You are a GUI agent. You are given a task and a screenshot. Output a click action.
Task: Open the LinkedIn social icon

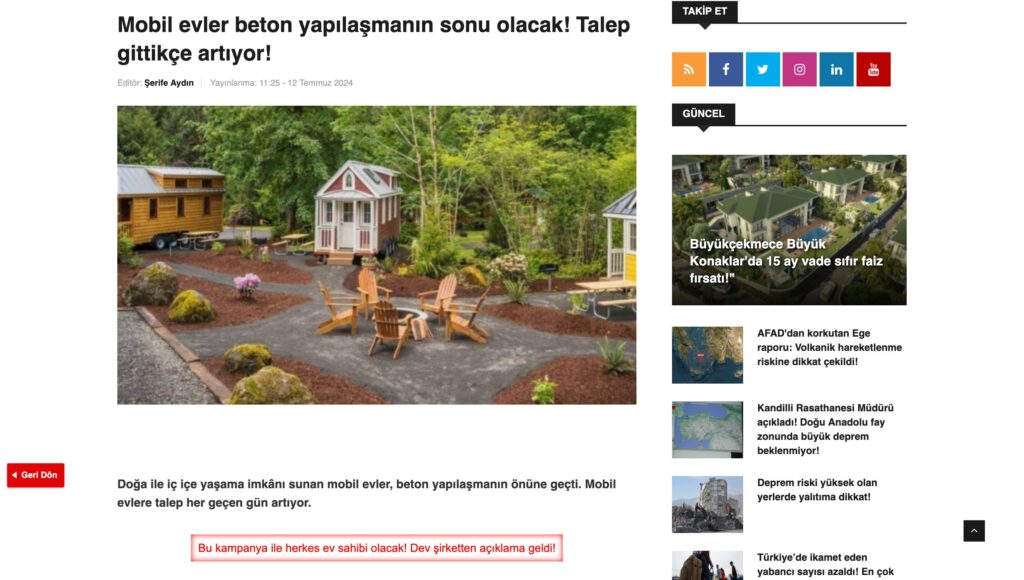836,69
